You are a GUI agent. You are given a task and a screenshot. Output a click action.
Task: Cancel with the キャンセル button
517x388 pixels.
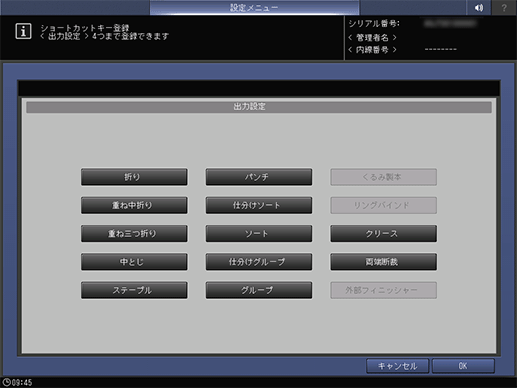click(397, 366)
